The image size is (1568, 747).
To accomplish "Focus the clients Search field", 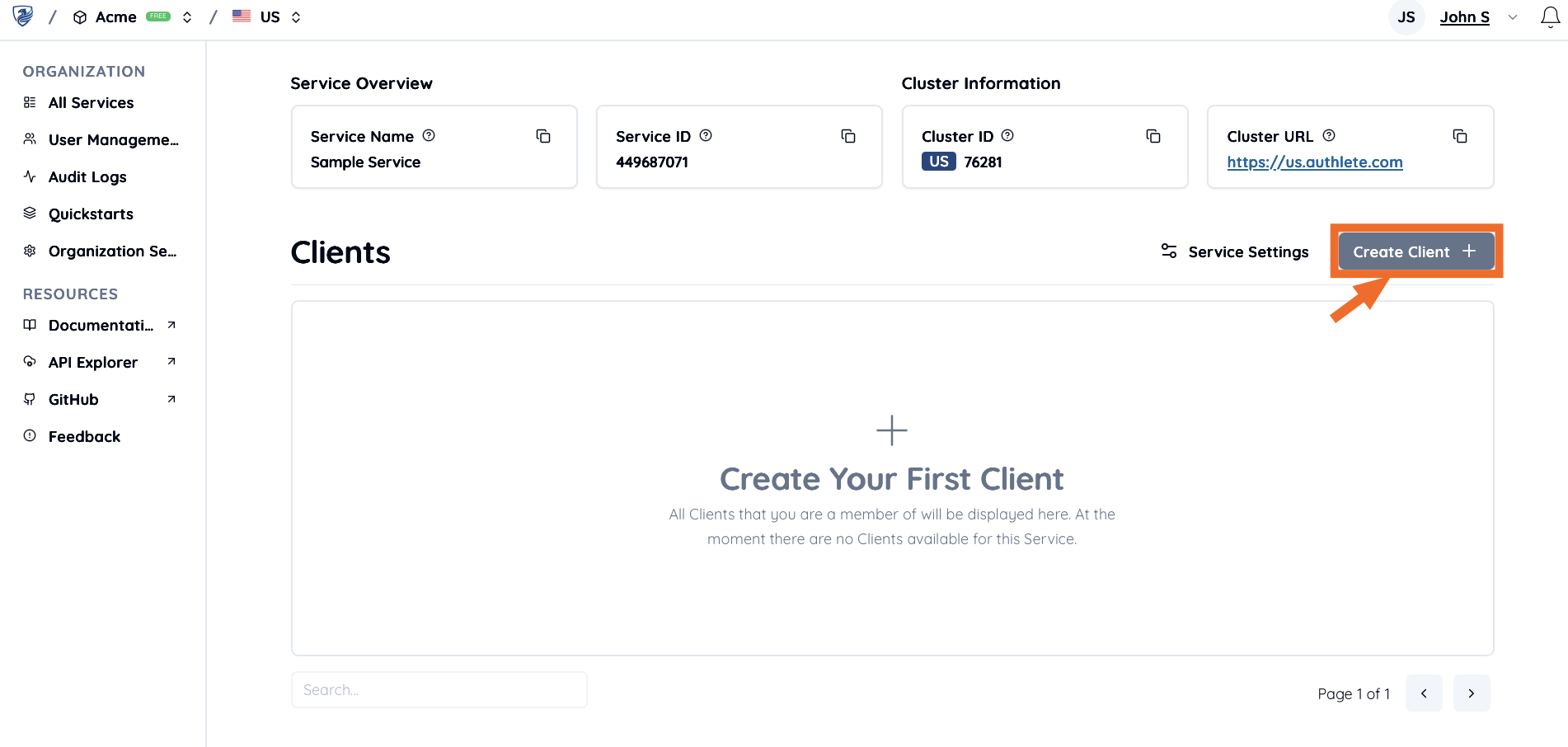I will [x=439, y=690].
